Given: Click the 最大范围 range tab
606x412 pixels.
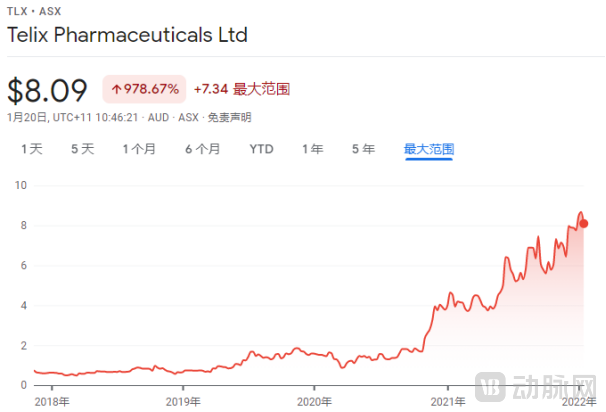Looking at the screenshot, I should [x=429, y=150].
